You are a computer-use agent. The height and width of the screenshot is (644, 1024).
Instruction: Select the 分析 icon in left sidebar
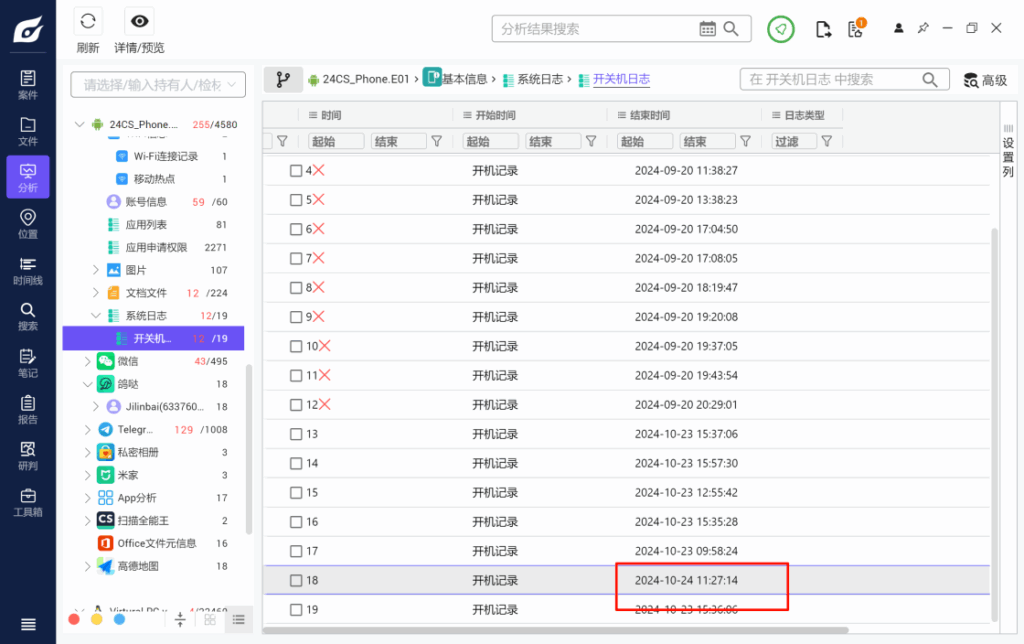pyautogui.click(x=27, y=177)
